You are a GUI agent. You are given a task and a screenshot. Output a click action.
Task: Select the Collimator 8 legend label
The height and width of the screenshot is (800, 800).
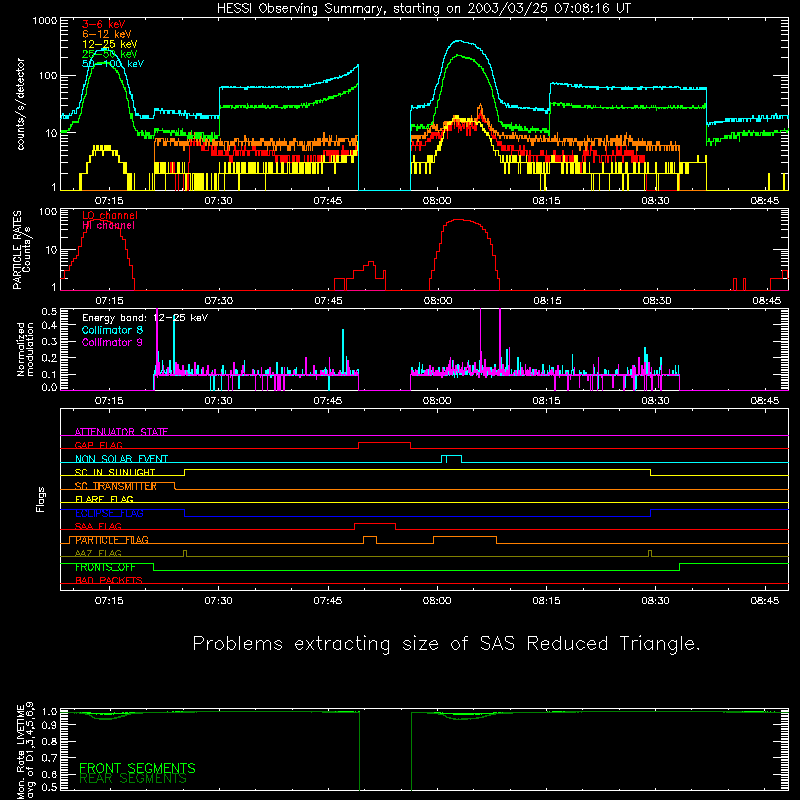pyautogui.click(x=112, y=330)
